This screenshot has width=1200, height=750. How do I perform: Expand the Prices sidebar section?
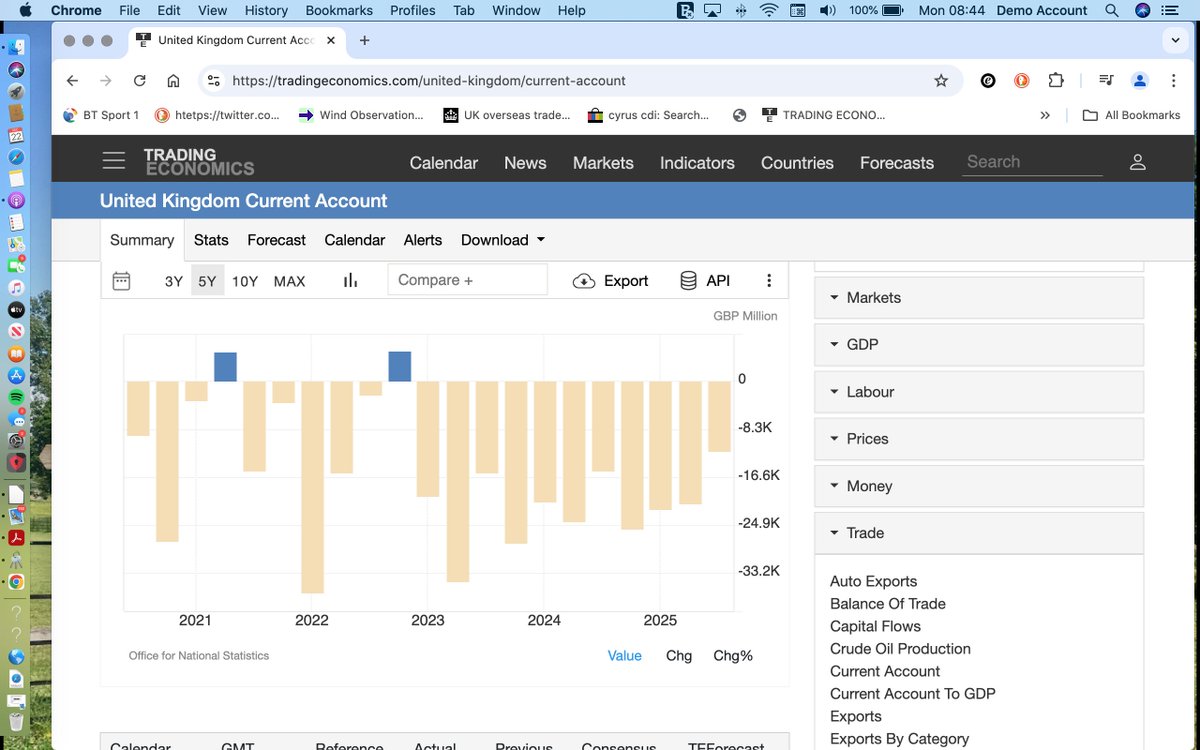[979, 439]
